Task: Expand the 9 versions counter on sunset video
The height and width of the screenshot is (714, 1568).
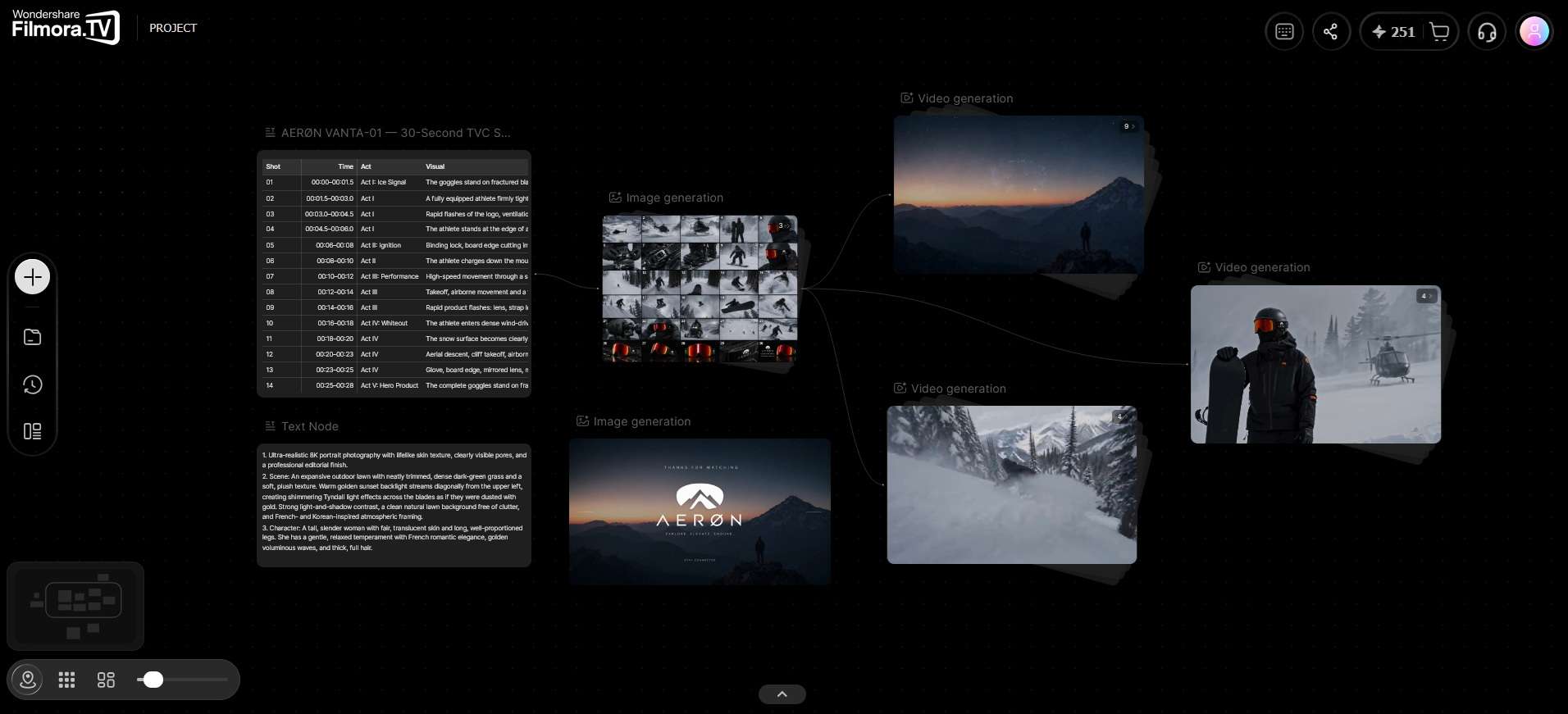Action: point(1129,126)
